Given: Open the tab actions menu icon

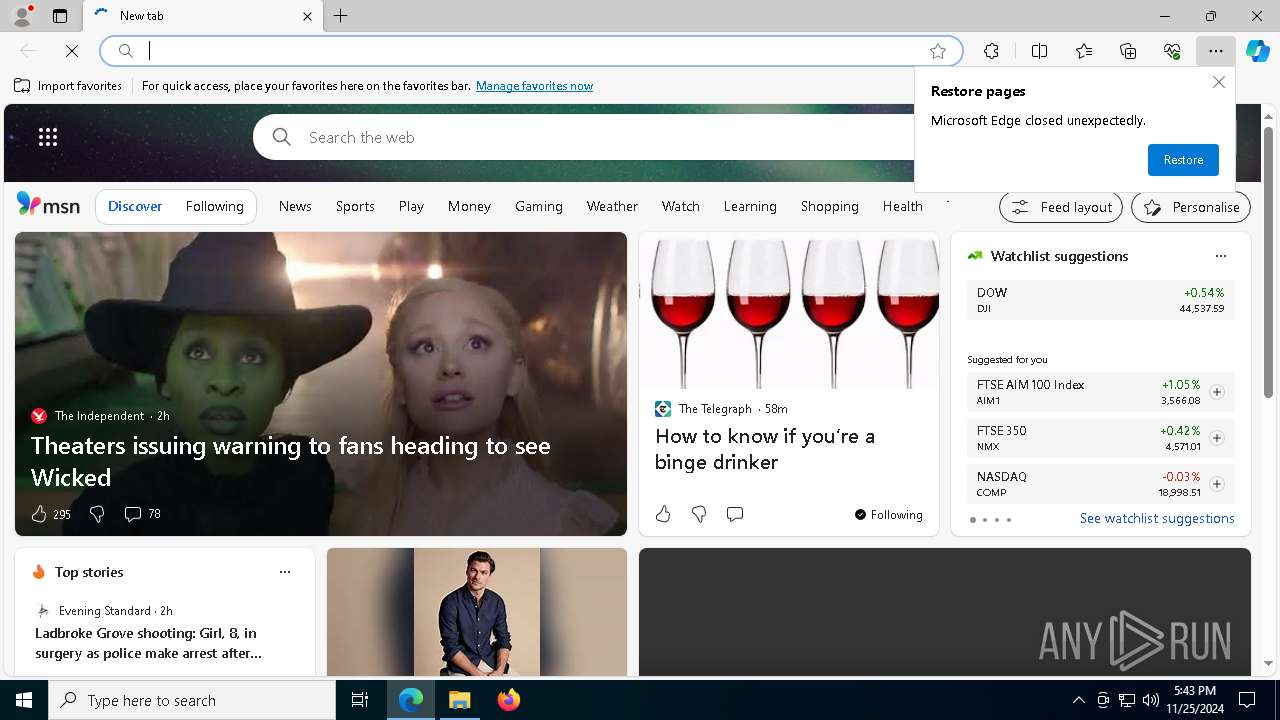Looking at the screenshot, I should click(60, 16).
